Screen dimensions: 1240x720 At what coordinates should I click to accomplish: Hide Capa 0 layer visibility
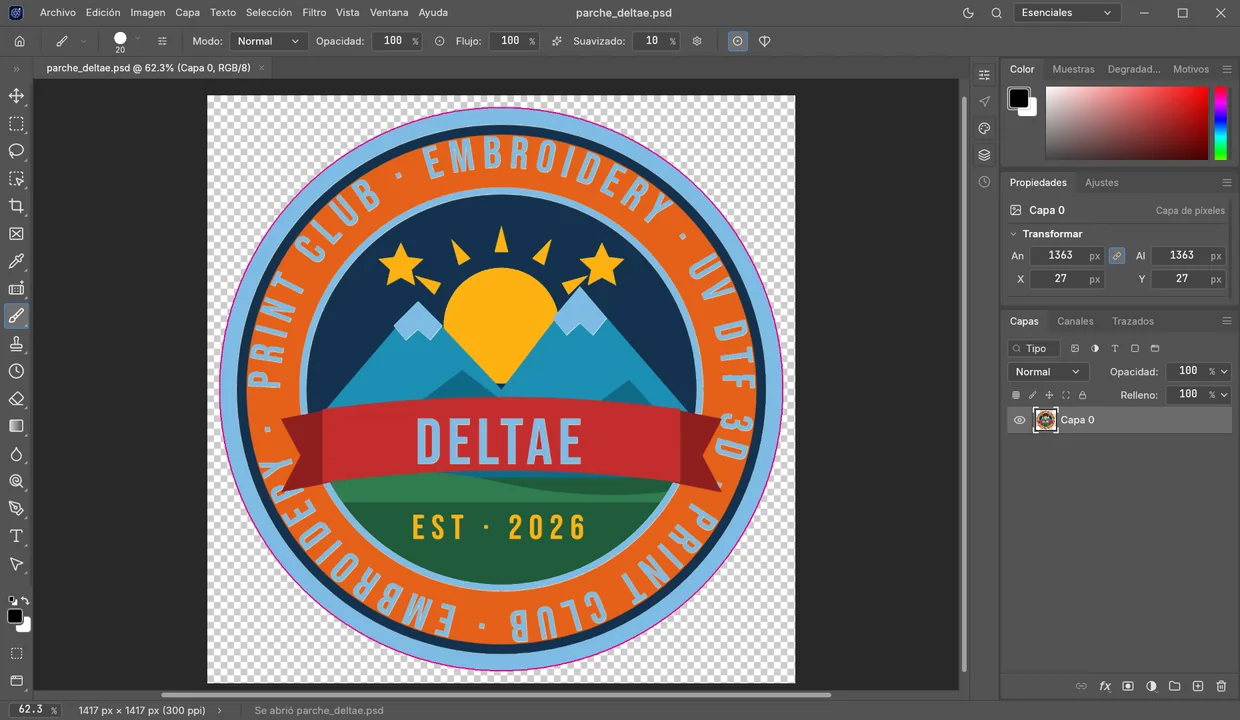pyautogui.click(x=1019, y=420)
